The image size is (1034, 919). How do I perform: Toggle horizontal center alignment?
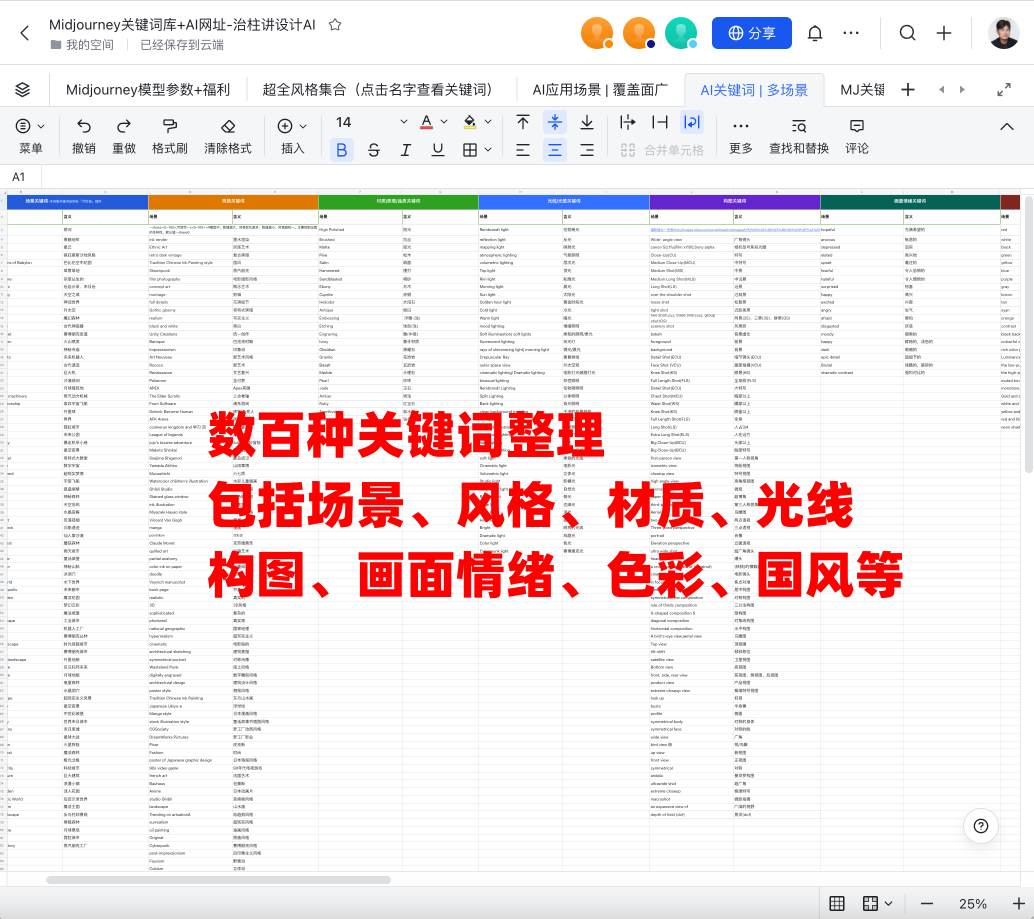point(555,150)
